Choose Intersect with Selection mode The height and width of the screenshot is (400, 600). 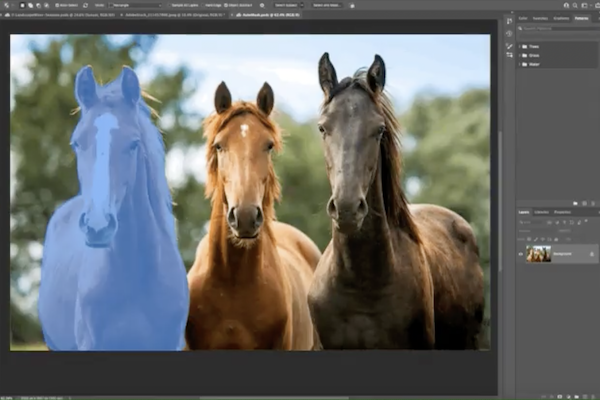47,5
